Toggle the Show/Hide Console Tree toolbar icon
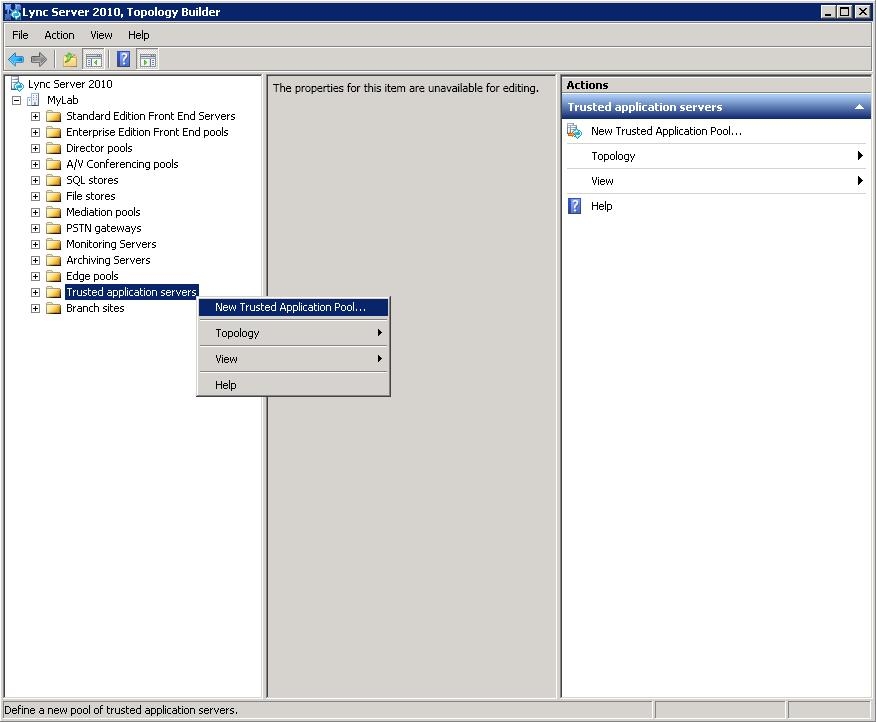Viewport: 876px width, 722px height. coord(93,60)
